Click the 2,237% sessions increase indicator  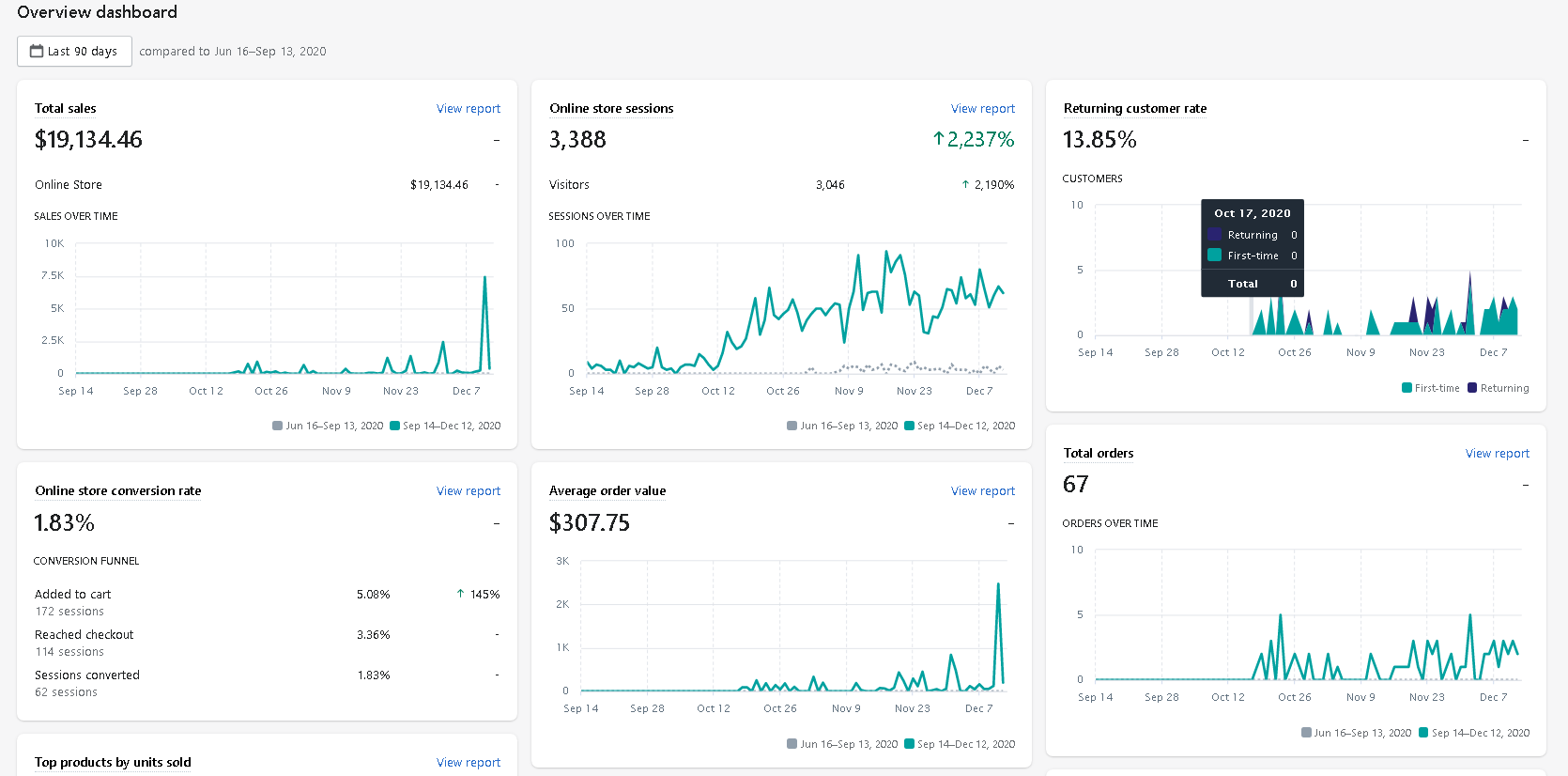coord(973,140)
